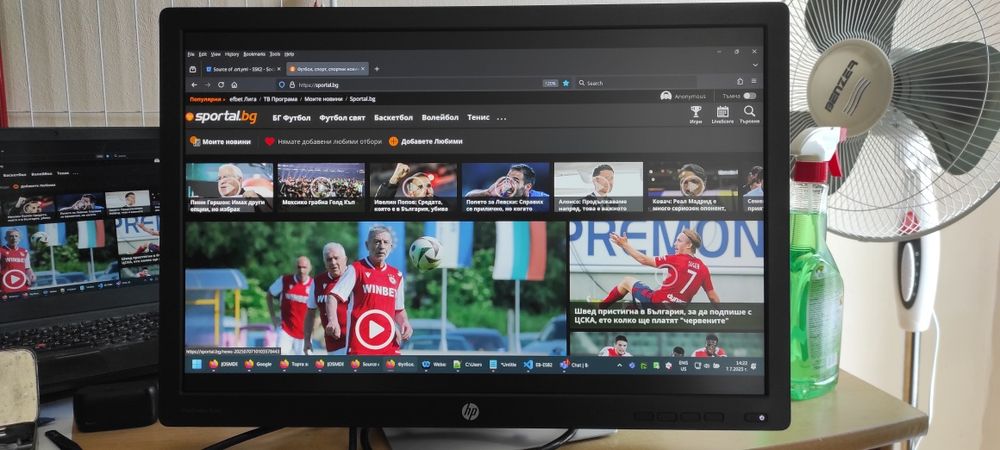1000x450 pixels.
Task: Open Моите новини button under the logo
Action: (220, 142)
